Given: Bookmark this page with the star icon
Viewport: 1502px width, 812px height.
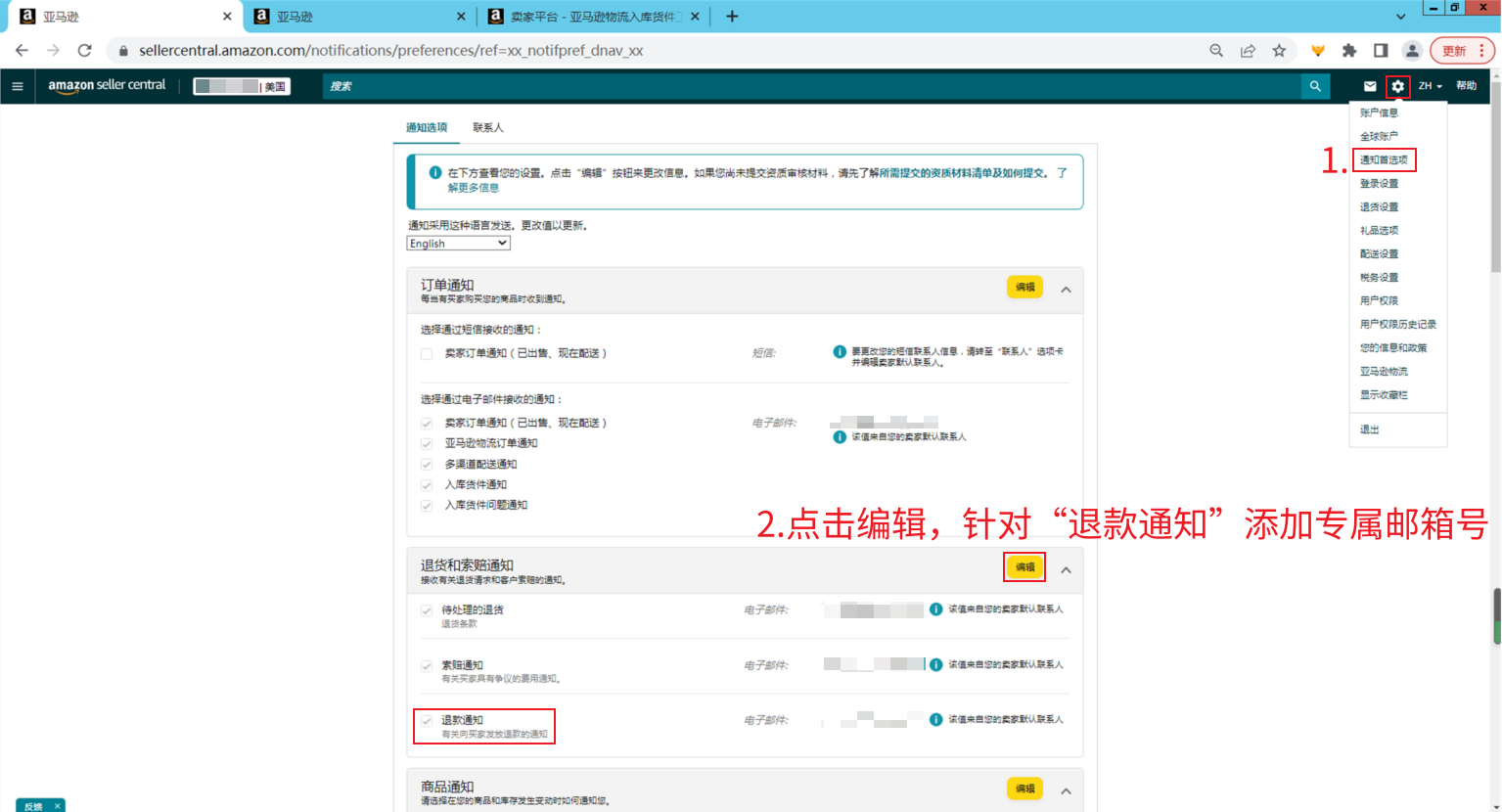Looking at the screenshot, I should tap(1279, 51).
